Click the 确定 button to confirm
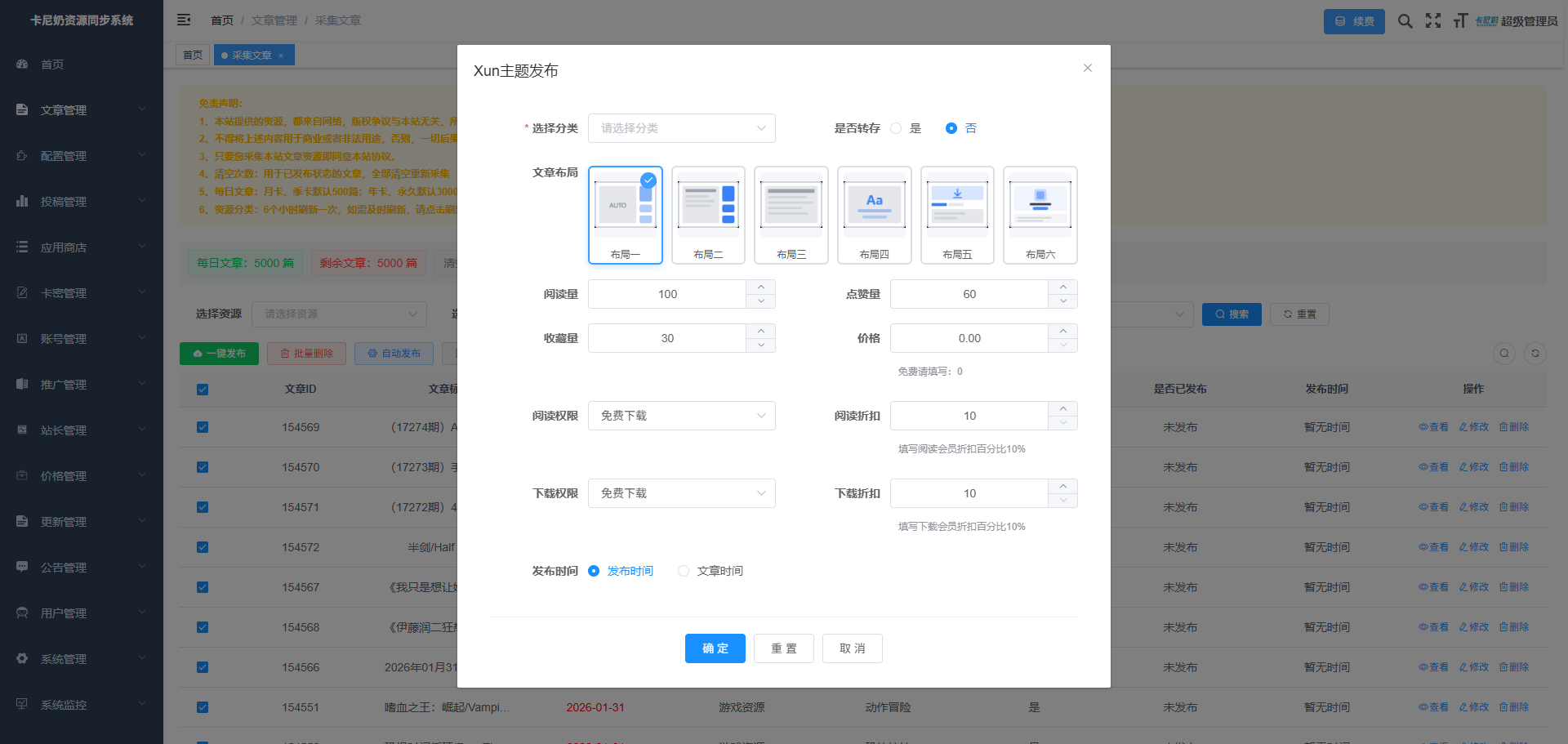 (x=715, y=648)
